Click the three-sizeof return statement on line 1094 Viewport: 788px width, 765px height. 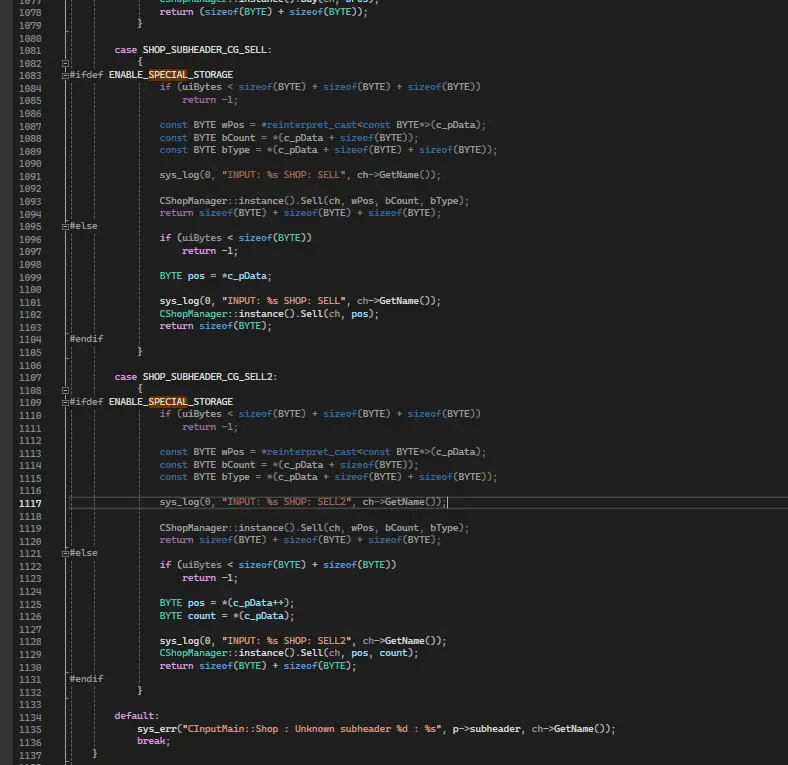click(300, 213)
